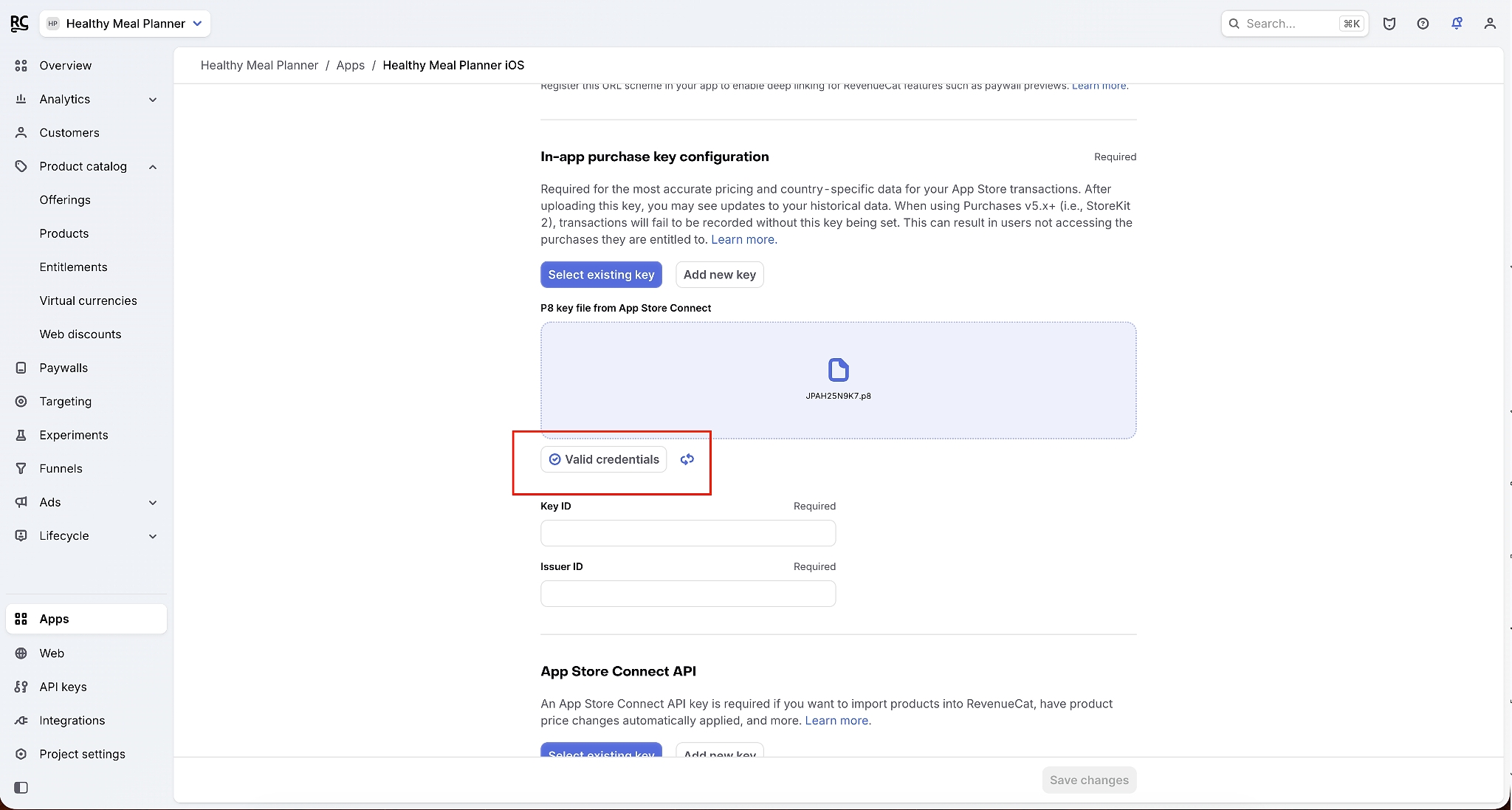Click the Ads megaphone icon
Screen dimensions: 1512x810
pos(21,502)
